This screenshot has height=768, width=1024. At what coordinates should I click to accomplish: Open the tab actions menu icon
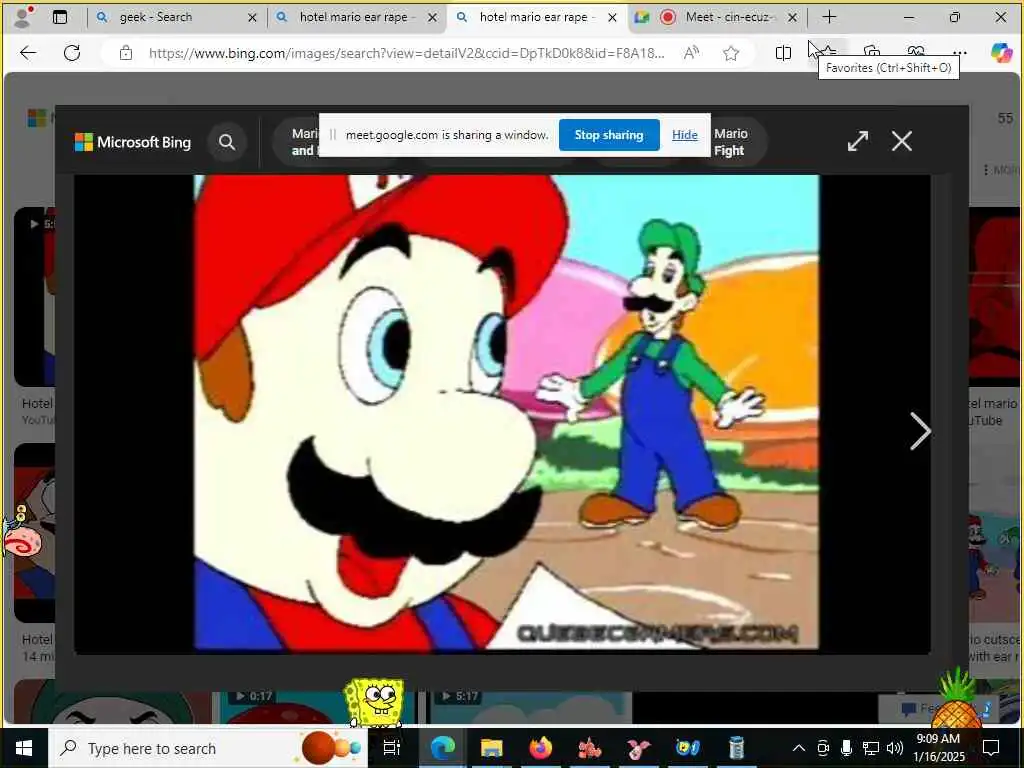(59, 17)
